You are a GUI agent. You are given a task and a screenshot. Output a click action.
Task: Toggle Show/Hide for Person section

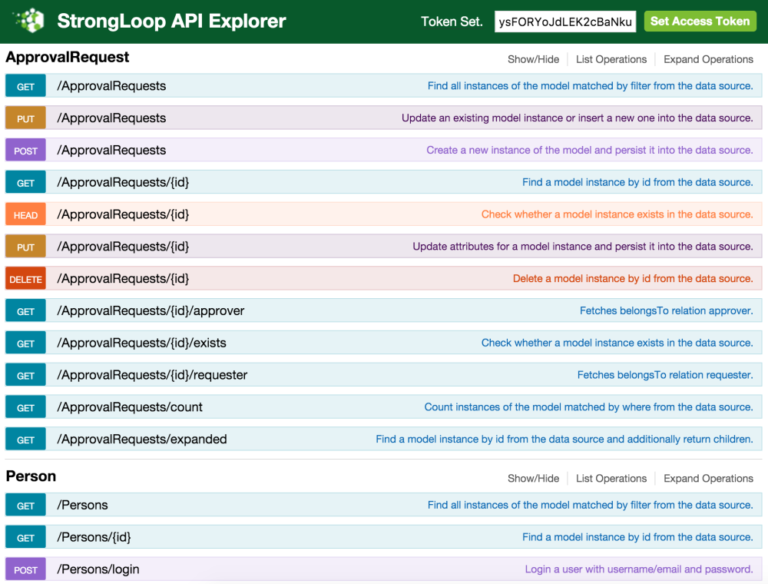[533, 478]
